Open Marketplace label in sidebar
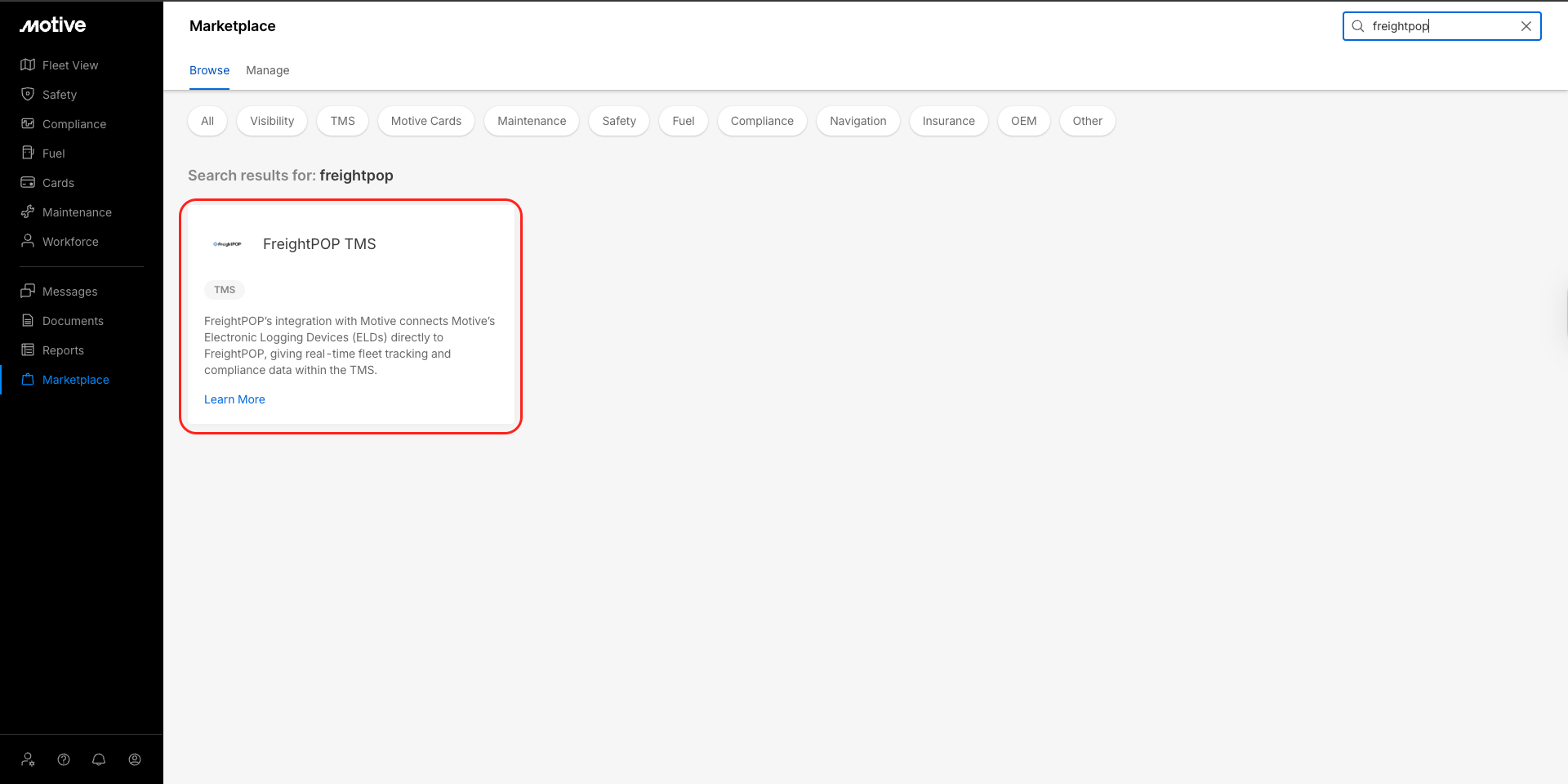 76,380
